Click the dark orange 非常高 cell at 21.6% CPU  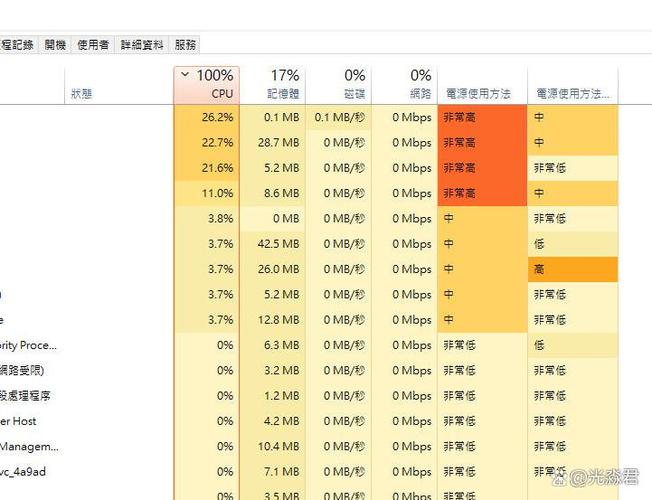pyautogui.click(x=481, y=168)
